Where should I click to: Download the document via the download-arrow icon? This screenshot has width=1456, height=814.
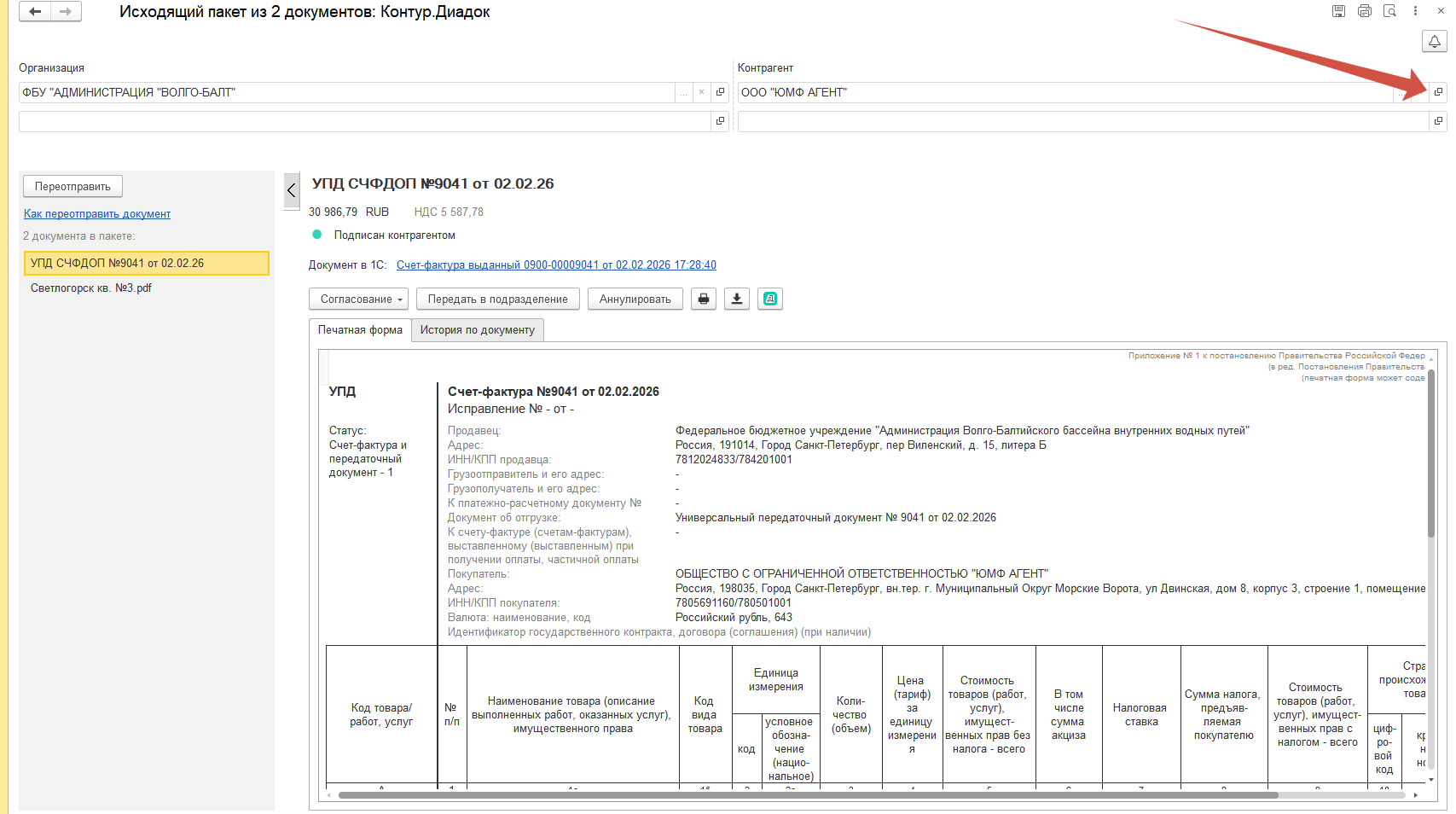(737, 299)
